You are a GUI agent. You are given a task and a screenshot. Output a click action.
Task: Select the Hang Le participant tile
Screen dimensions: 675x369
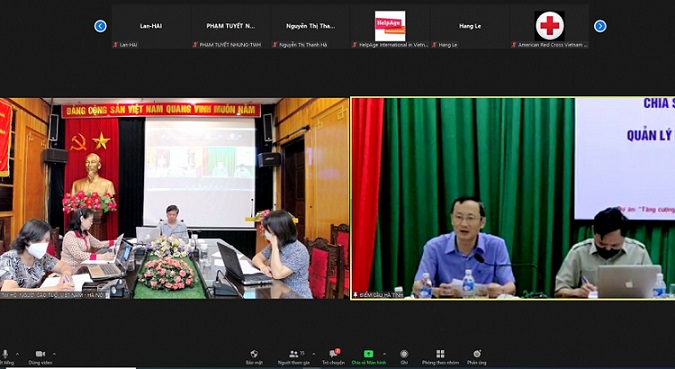point(470,26)
